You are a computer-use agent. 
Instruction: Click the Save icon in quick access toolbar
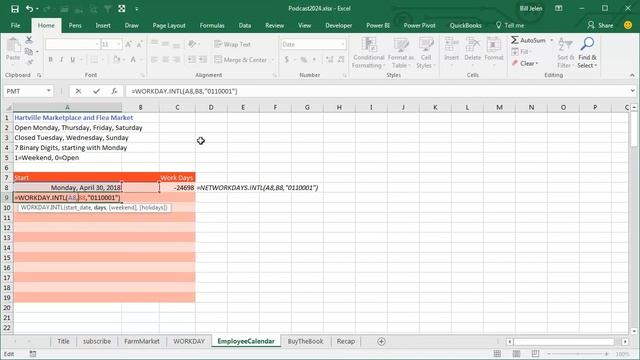coord(15,9)
